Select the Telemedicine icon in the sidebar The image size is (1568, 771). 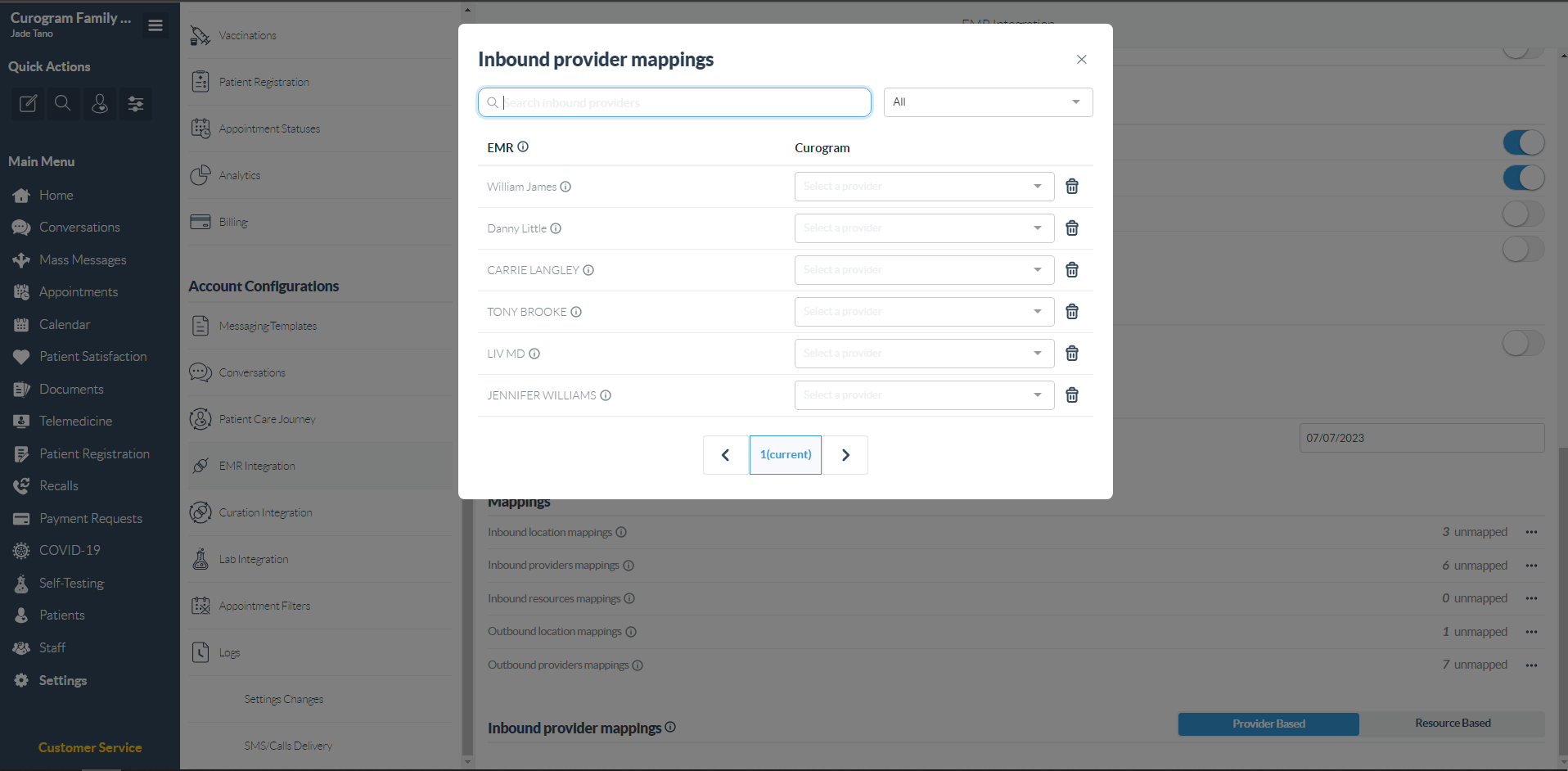(x=22, y=421)
